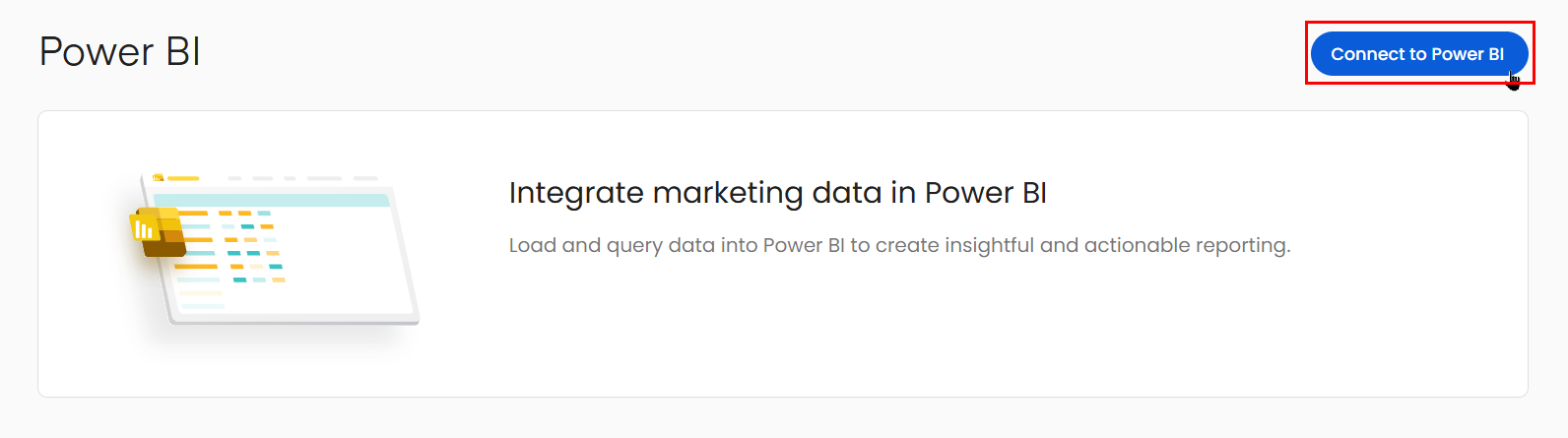The width and height of the screenshot is (1568, 438).
Task: Click the yellow title bar line in the illustration
Action: [184, 178]
